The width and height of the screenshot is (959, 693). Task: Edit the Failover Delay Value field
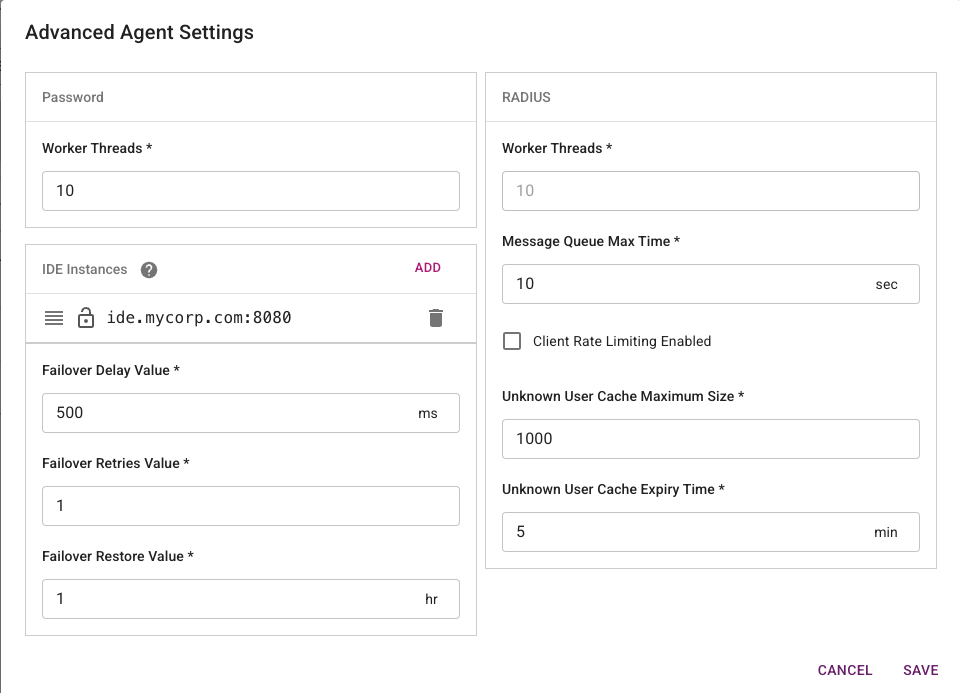(251, 413)
